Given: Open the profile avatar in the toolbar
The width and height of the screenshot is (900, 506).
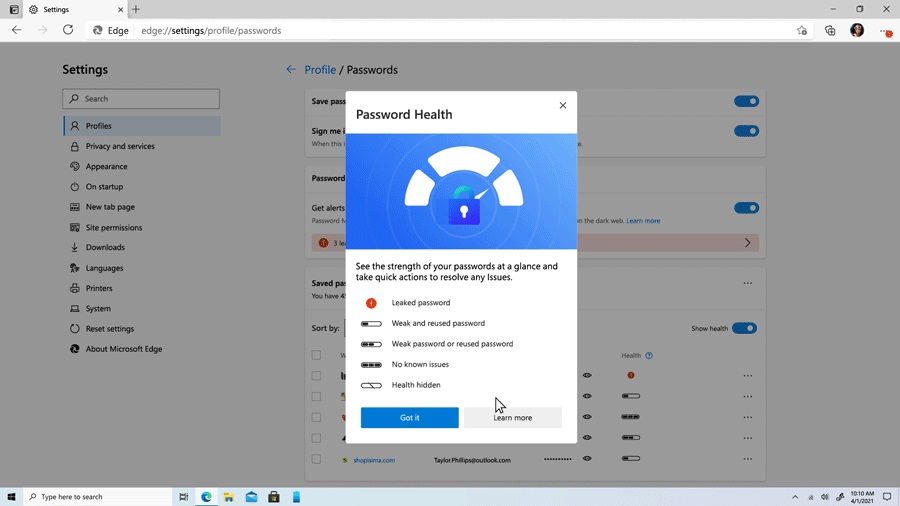Looking at the screenshot, I should (857, 31).
